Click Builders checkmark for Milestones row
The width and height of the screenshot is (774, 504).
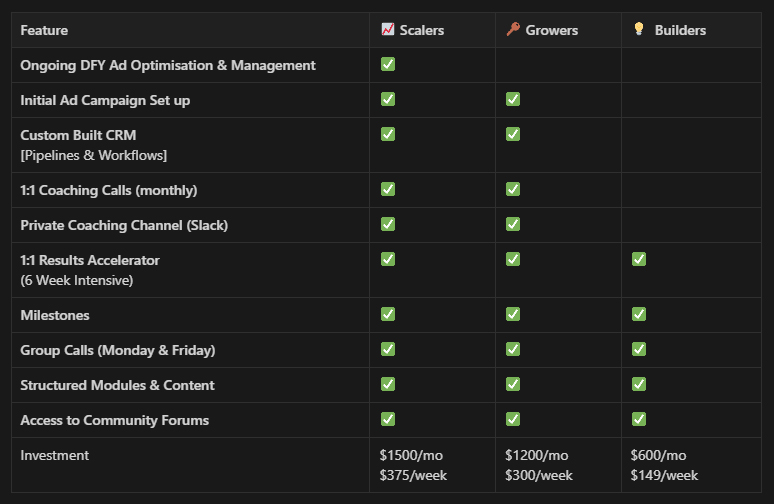click(639, 314)
